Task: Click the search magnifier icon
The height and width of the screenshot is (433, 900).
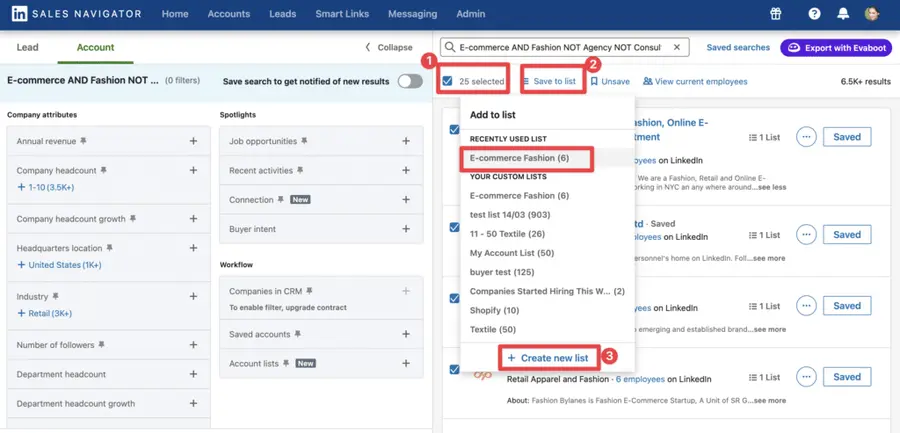Action: [449, 47]
